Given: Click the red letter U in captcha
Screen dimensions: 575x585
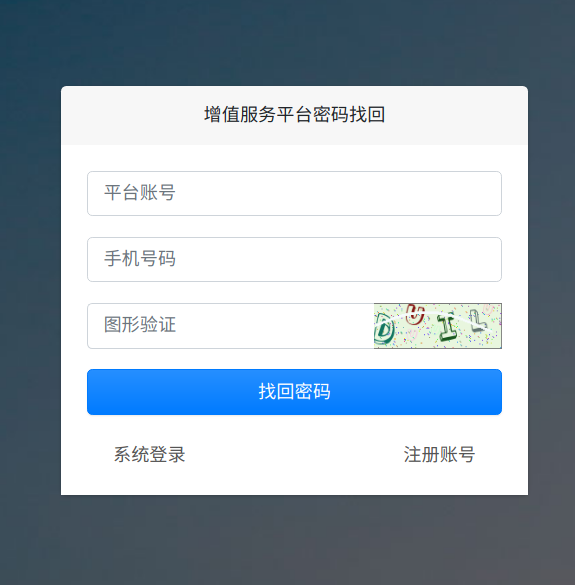Looking at the screenshot, I should [x=415, y=314].
